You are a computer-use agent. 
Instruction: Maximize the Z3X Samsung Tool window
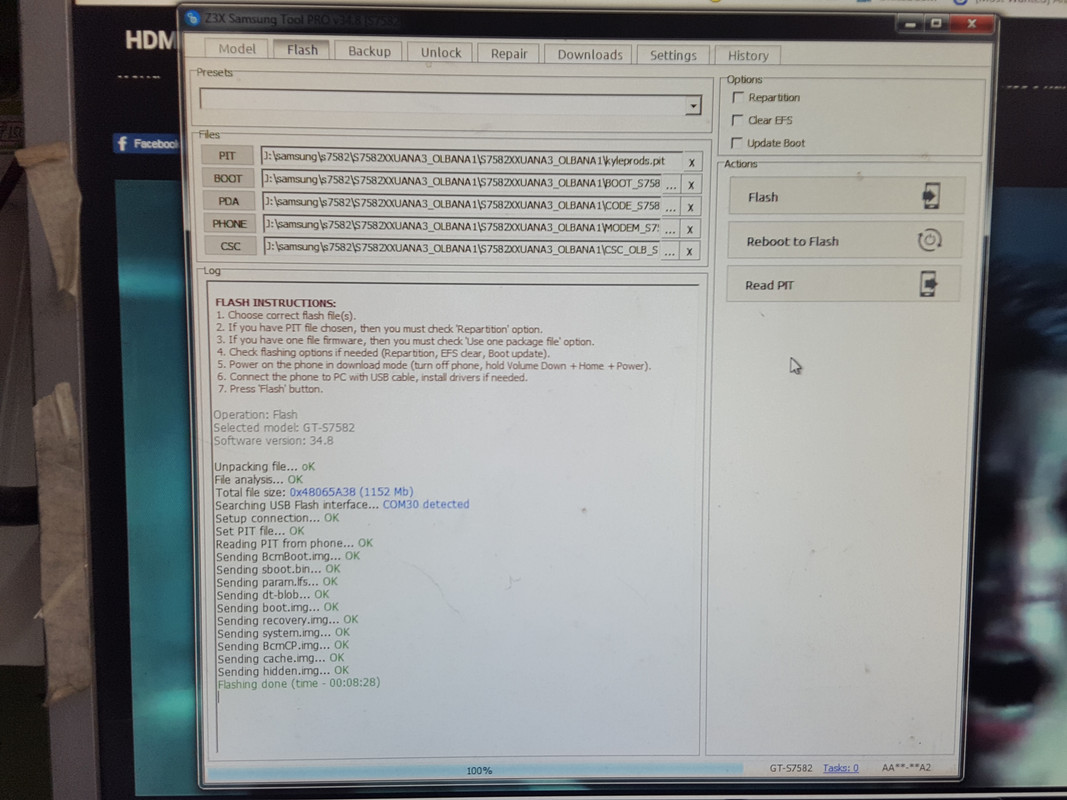click(x=936, y=24)
